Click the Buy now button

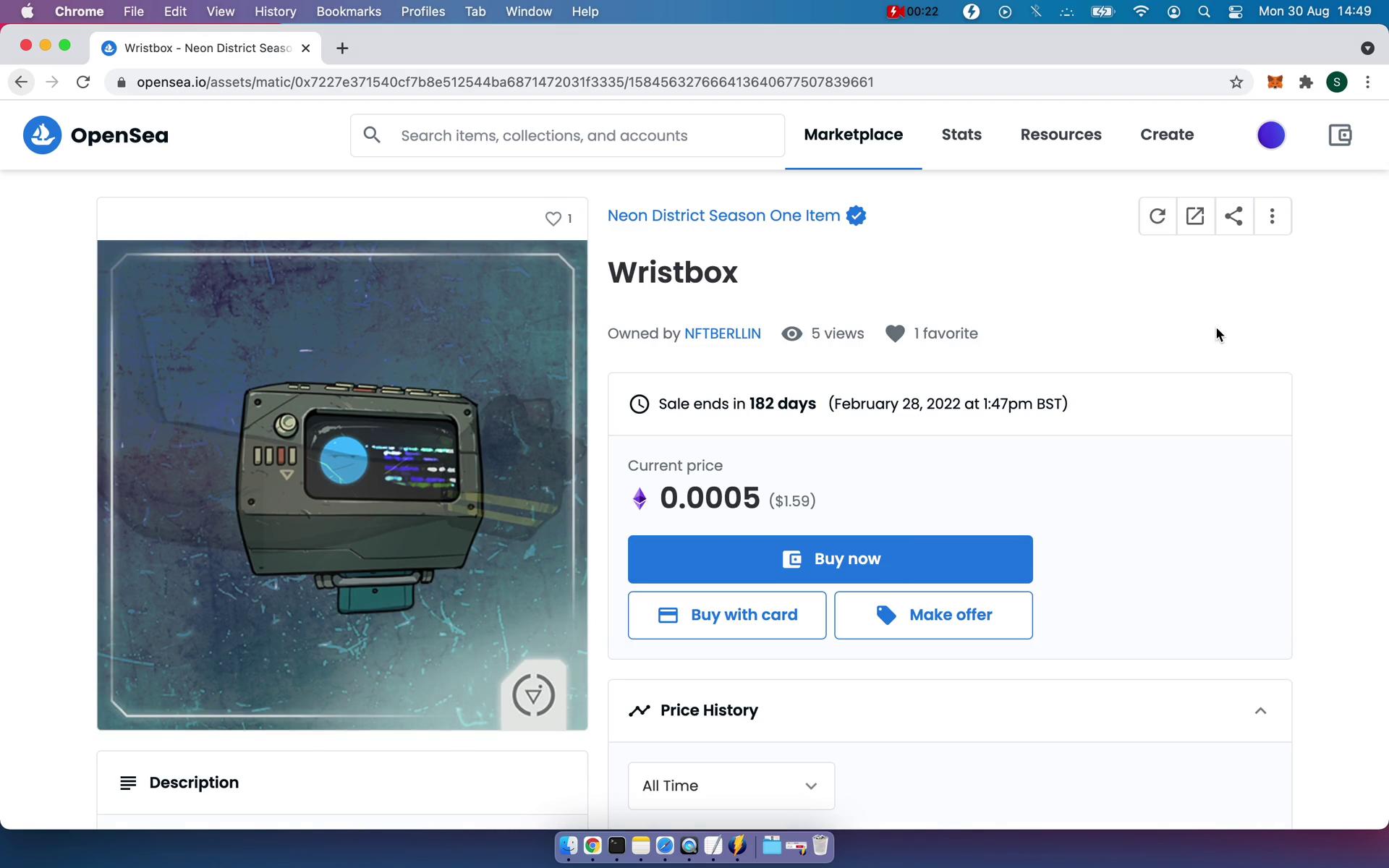(830, 558)
